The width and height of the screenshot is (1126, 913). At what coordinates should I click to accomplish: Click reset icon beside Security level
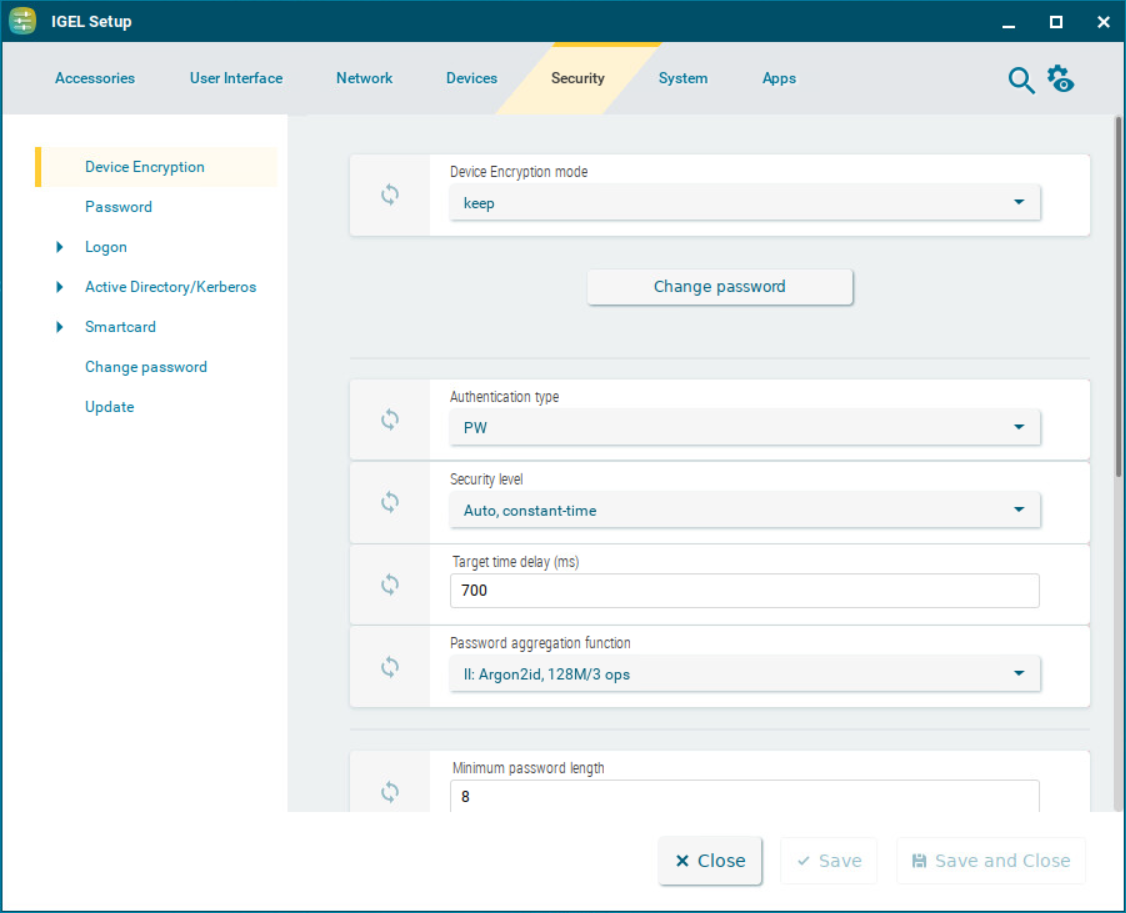tap(390, 502)
